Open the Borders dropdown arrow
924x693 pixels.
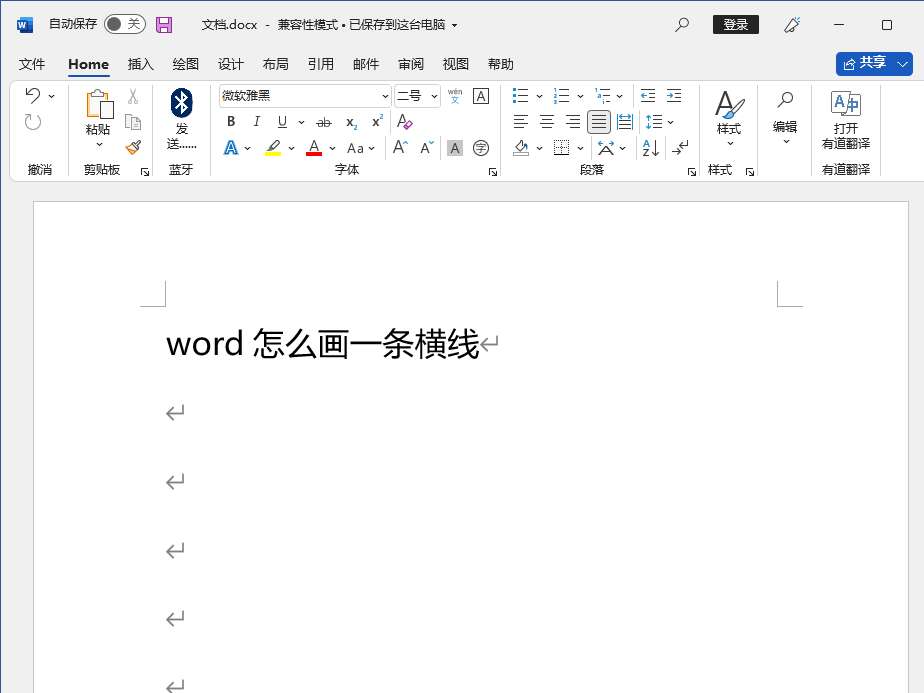coord(580,148)
